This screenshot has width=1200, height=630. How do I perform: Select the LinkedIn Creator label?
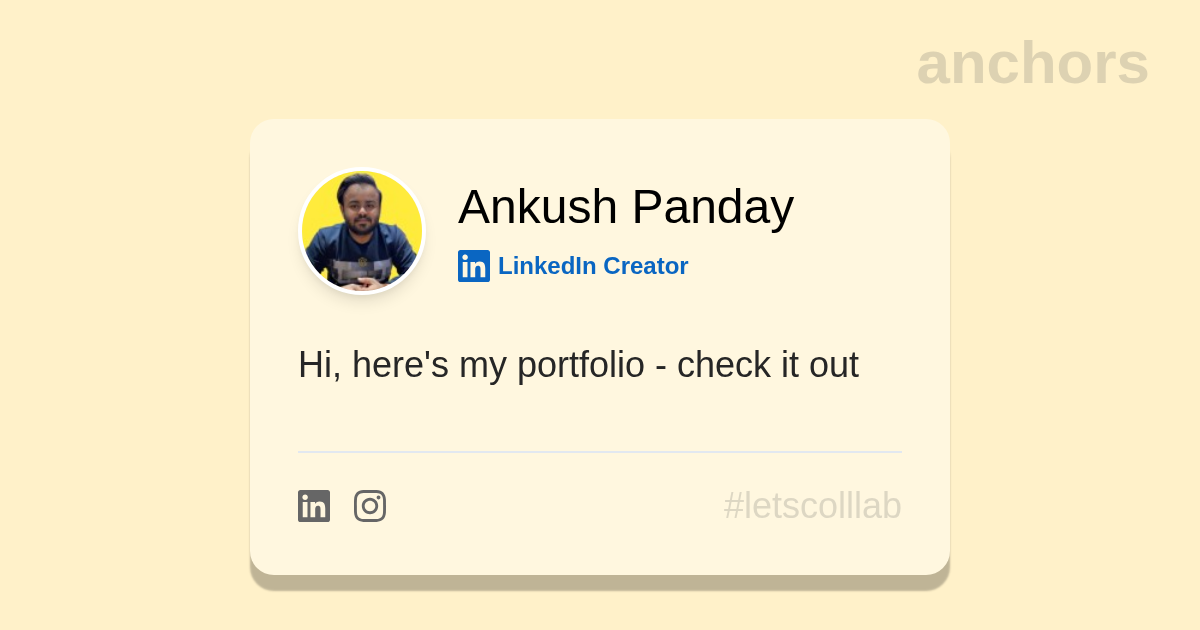click(592, 266)
